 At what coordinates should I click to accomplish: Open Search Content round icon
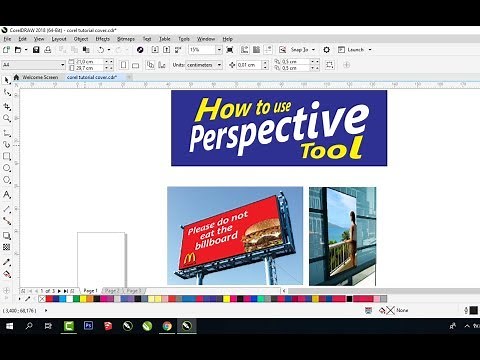coord(140,50)
